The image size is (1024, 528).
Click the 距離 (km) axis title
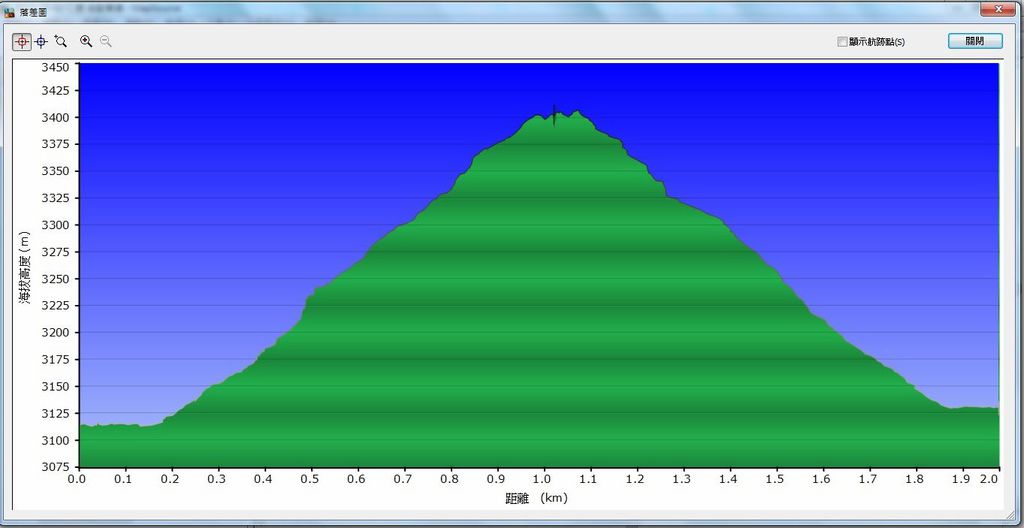point(537,499)
